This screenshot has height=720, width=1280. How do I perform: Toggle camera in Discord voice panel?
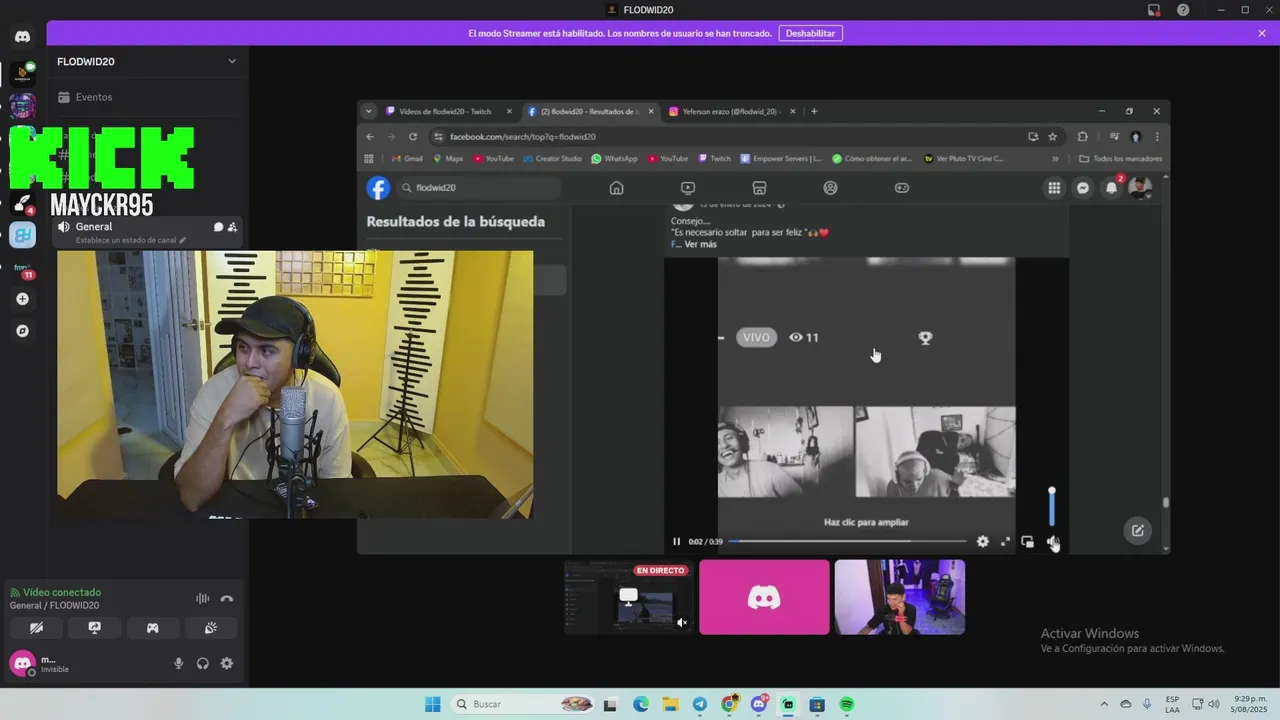tap(36, 628)
